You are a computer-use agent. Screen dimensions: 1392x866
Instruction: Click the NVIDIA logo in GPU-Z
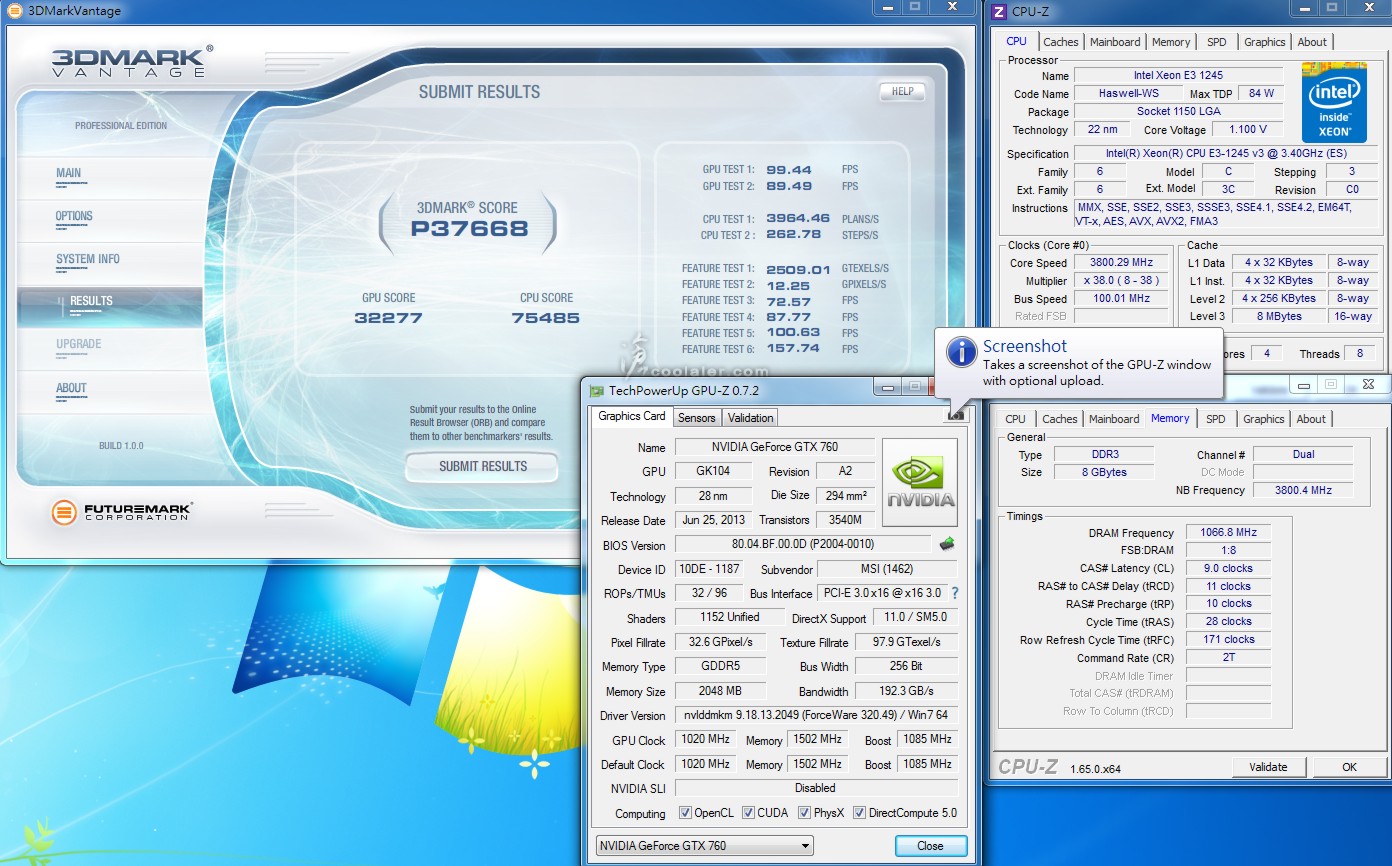click(x=920, y=482)
